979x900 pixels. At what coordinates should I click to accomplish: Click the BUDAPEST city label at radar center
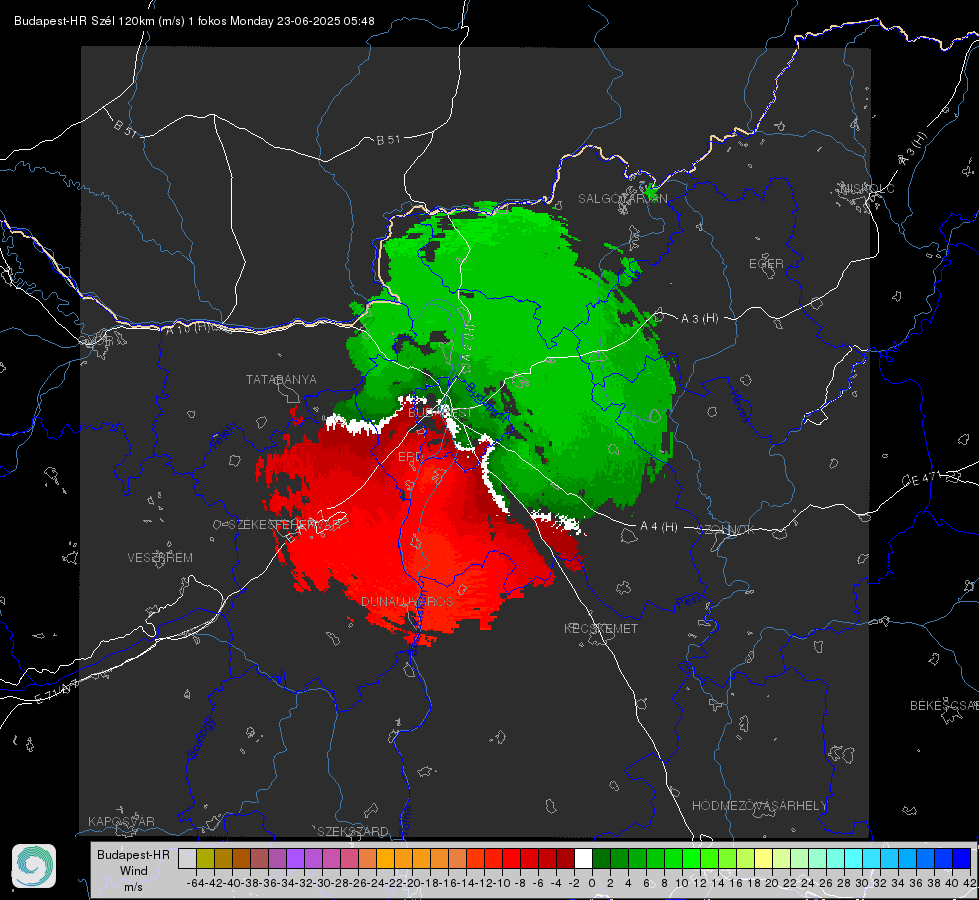coord(440,413)
